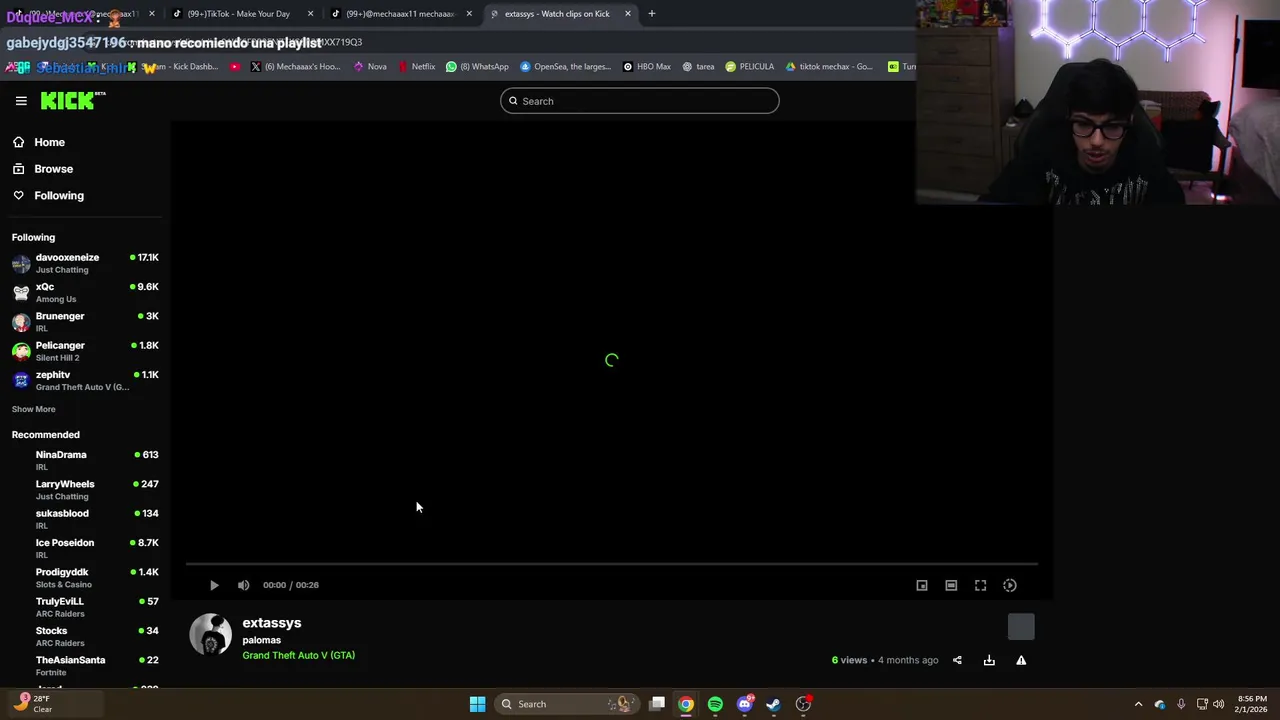Screen dimensions: 1280x720
Task: Open Mechaaax's X bookmark
Action: [295, 67]
